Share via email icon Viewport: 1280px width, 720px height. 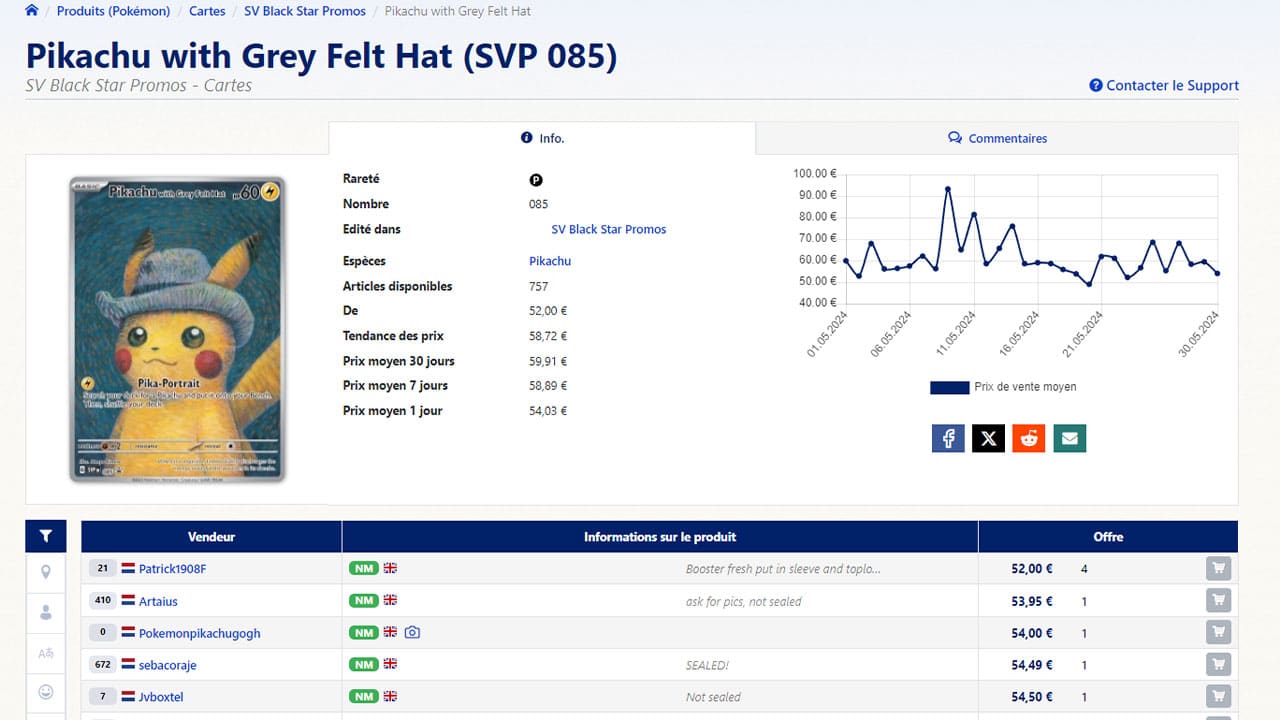pos(1070,438)
